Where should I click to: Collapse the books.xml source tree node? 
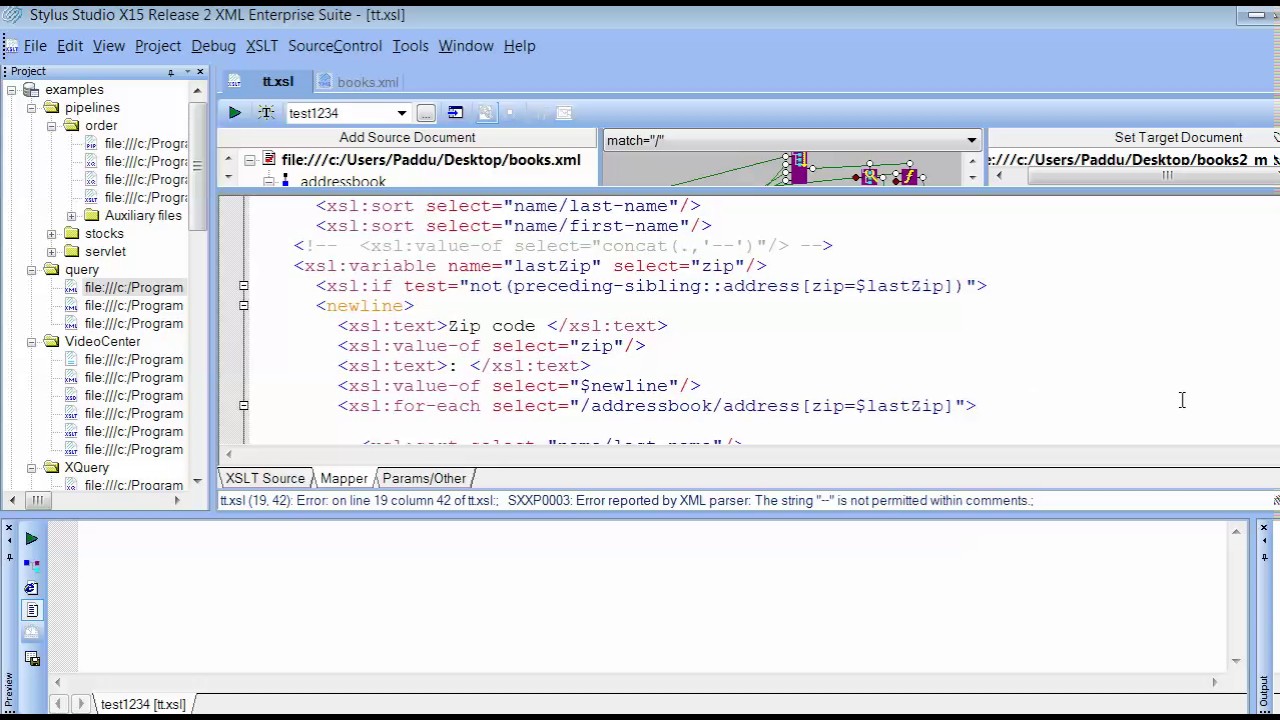(x=250, y=160)
